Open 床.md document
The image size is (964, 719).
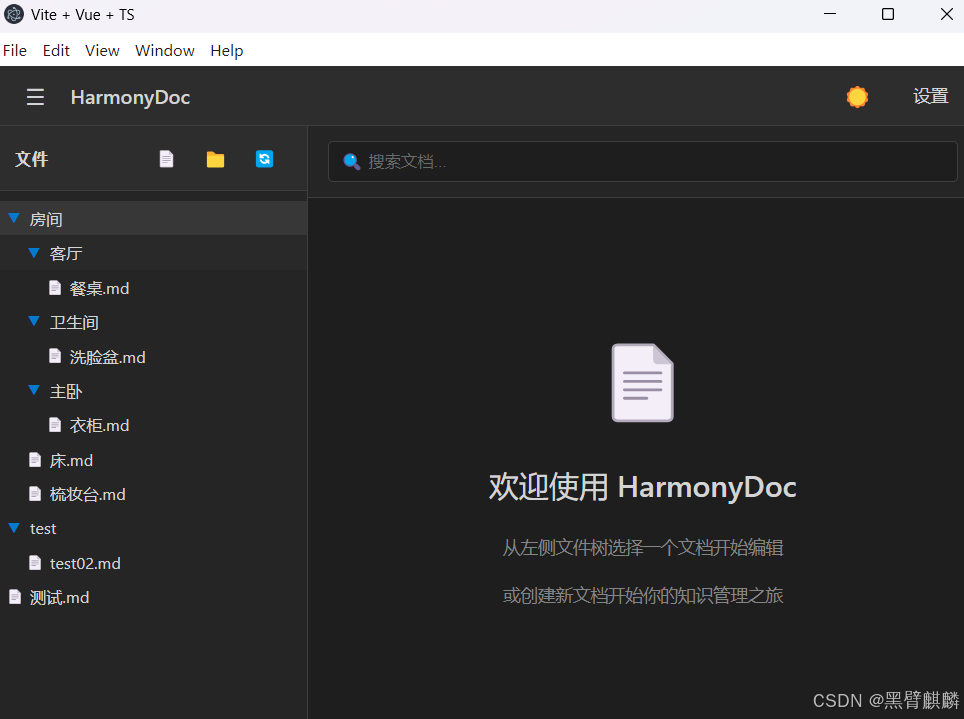click(71, 461)
